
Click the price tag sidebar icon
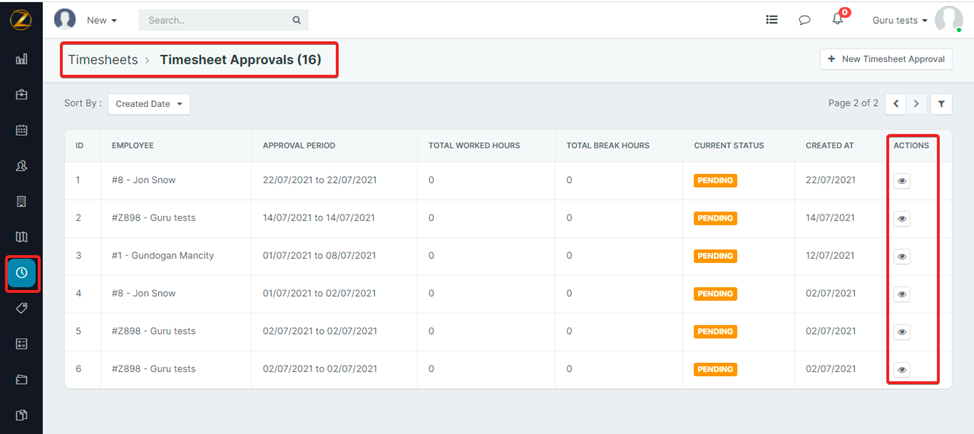tap(22, 308)
